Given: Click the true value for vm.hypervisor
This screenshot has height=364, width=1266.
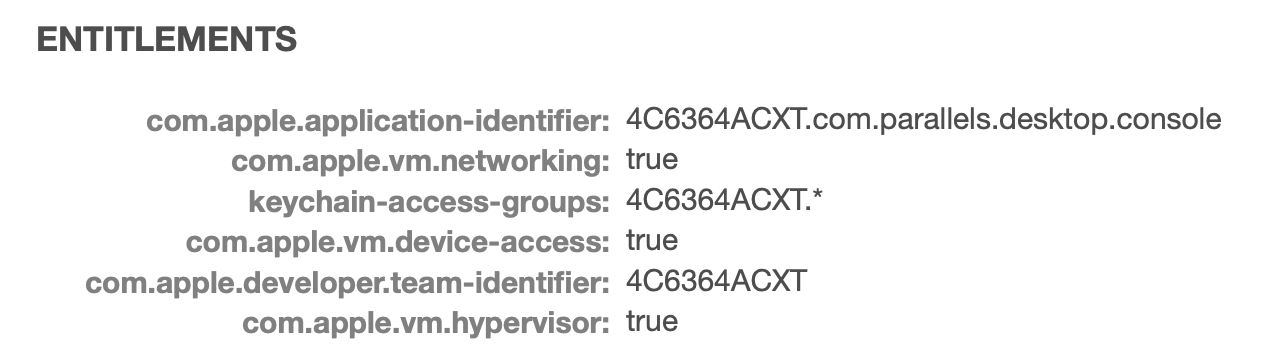Looking at the screenshot, I should tap(652, 322).
